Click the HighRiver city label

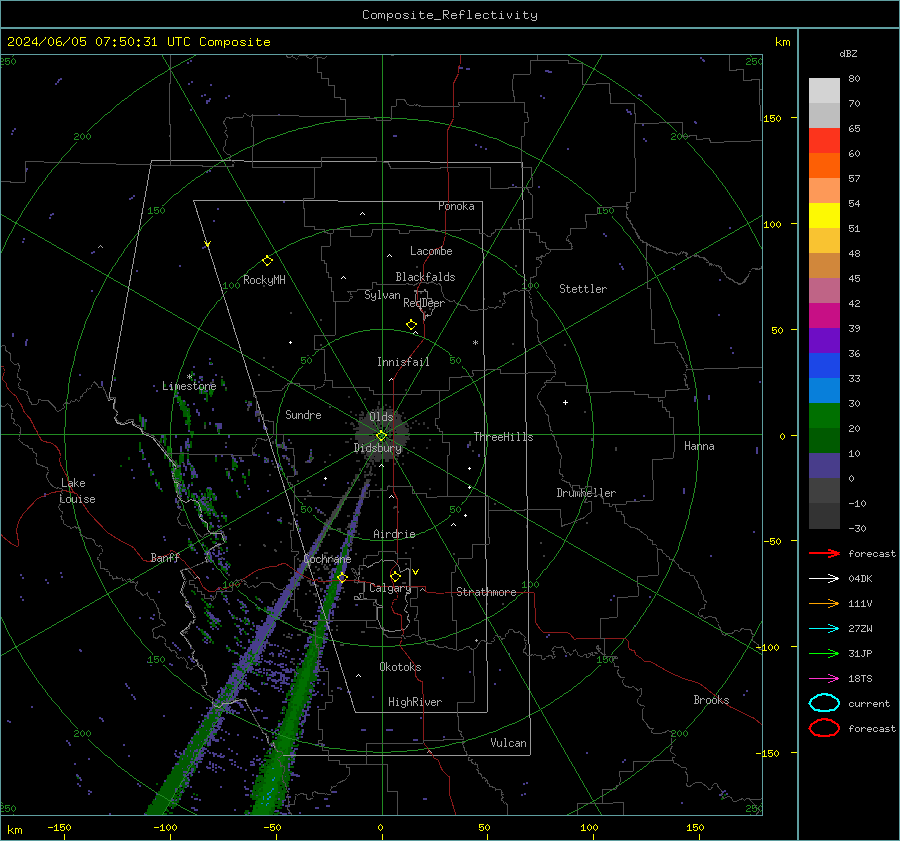(x=415, y=702)
